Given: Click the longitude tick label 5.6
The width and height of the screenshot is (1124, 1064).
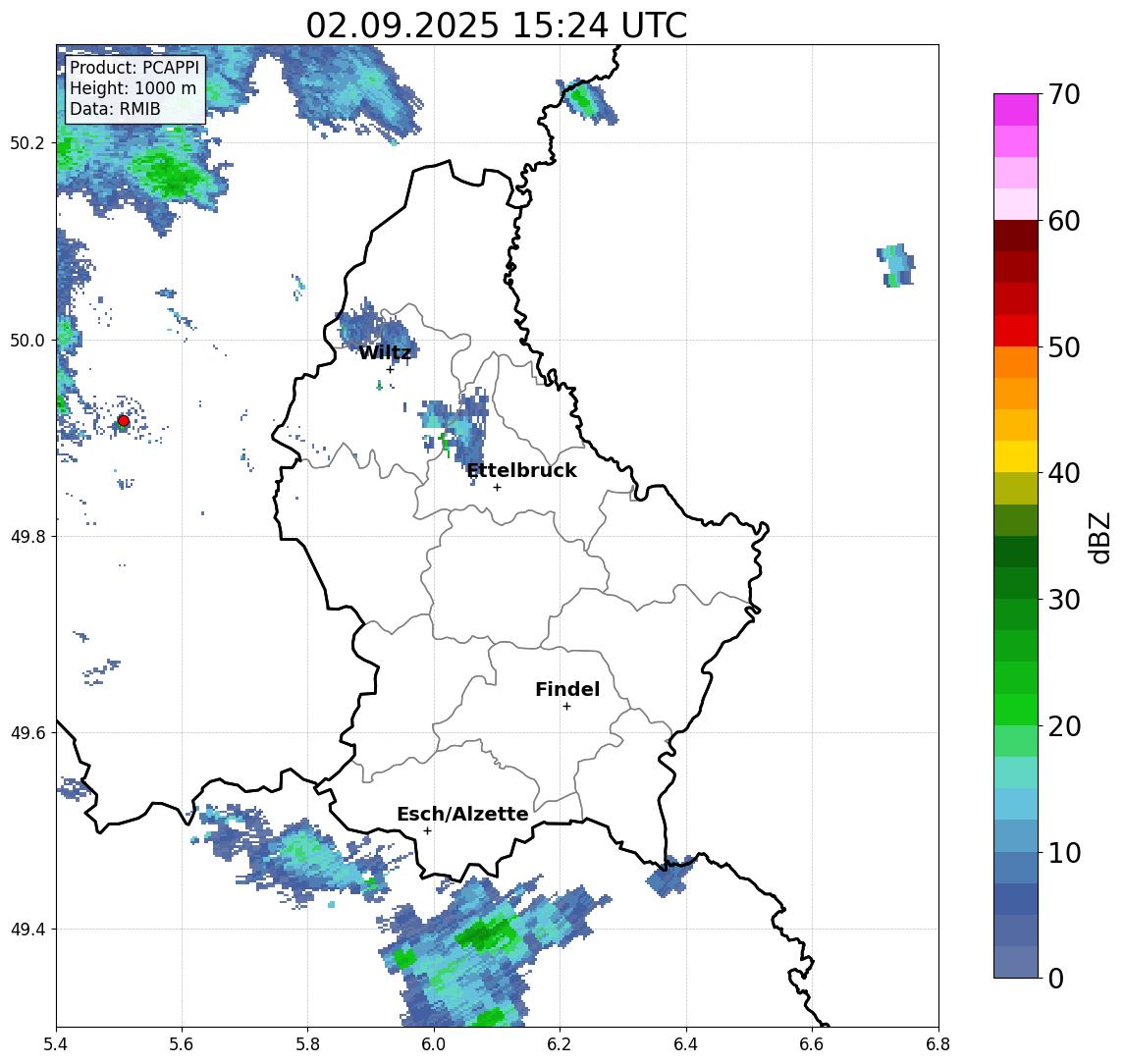Looking at the screenshot, I should point(182,1043).
